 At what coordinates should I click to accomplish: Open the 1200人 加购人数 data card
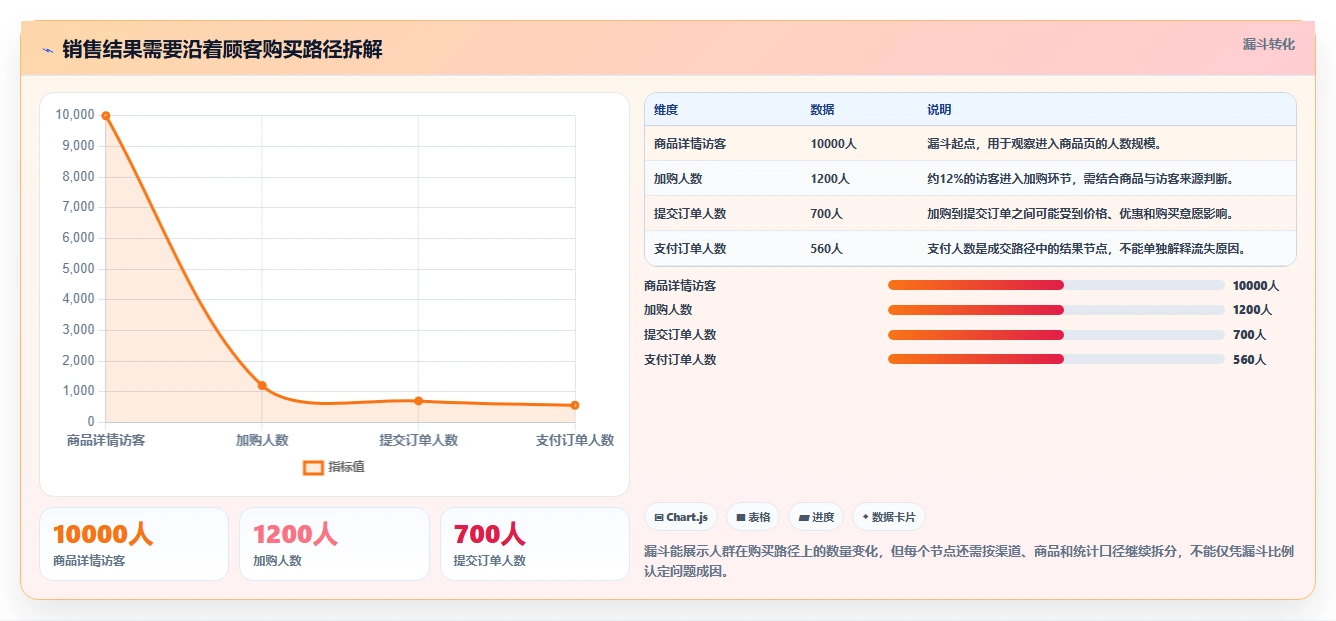[x=334, y=544]
